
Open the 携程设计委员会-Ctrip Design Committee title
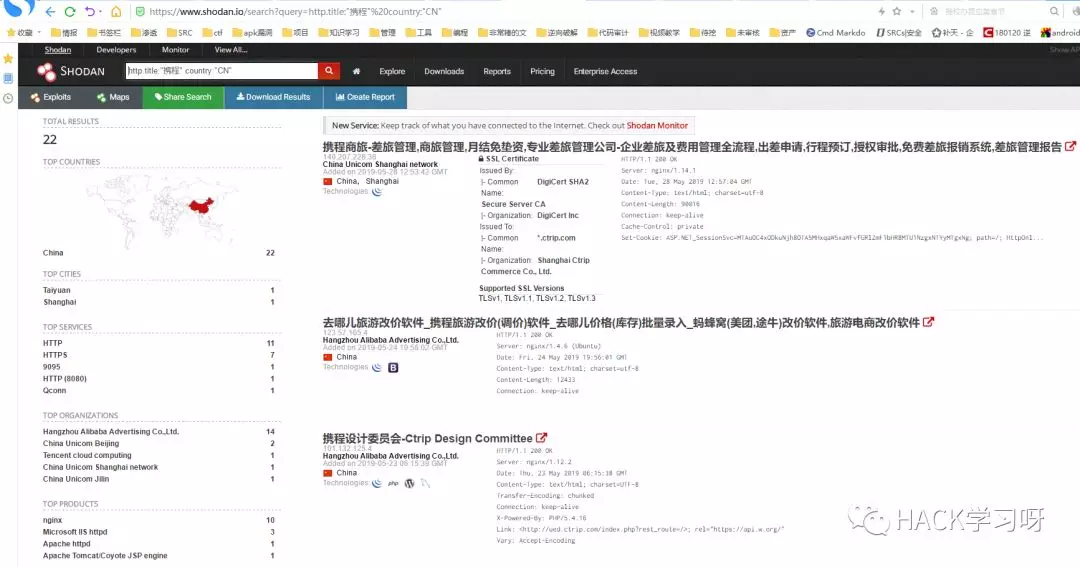coord(427,438)
